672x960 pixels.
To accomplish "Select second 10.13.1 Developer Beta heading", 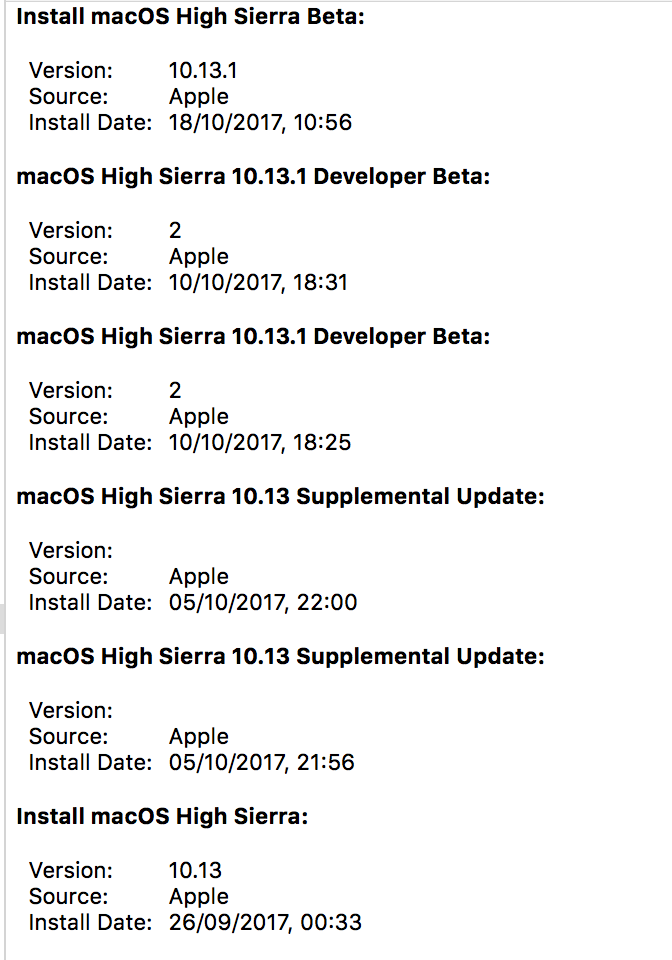I will tap(253, 336).
